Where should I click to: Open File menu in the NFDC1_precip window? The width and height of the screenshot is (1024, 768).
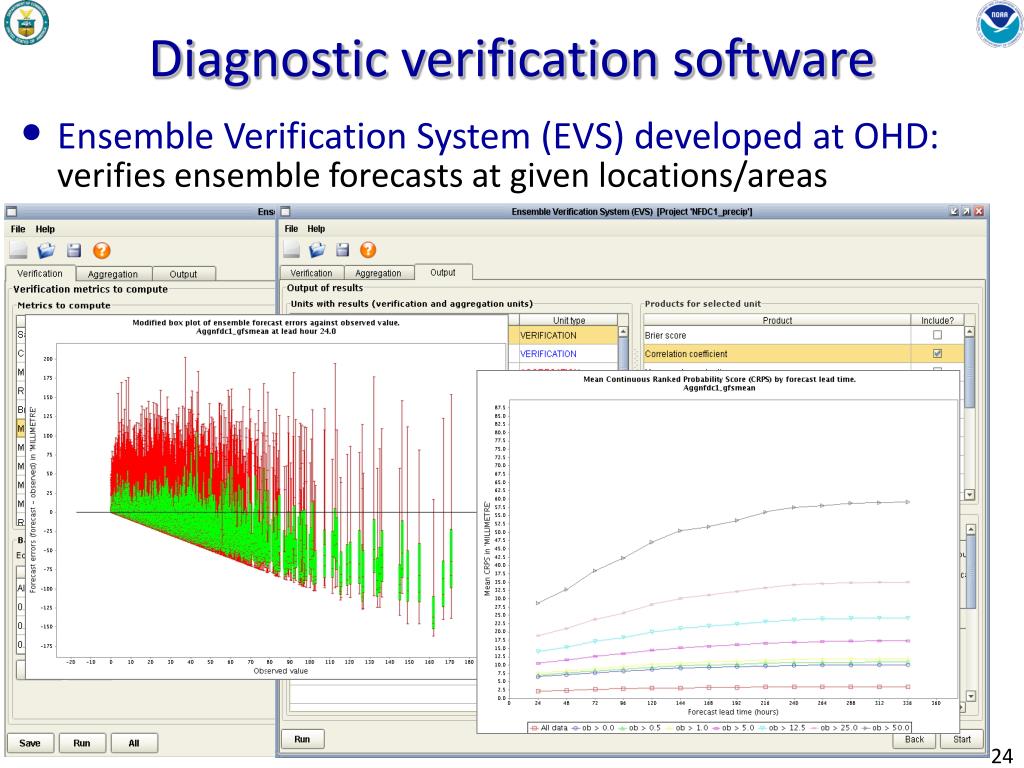[x=291, y=229]
